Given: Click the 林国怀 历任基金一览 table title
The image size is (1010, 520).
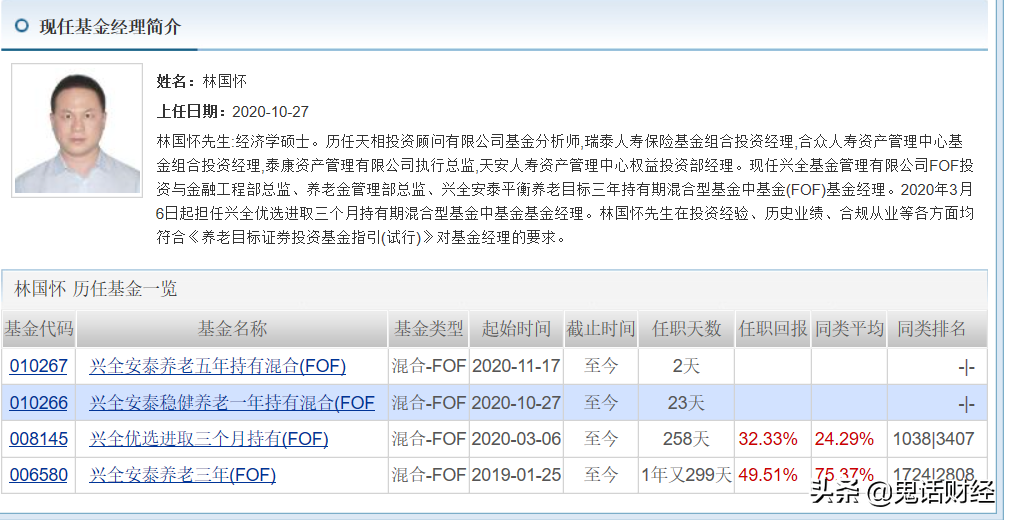Looking at the screenshot, I should click(95, 289).
